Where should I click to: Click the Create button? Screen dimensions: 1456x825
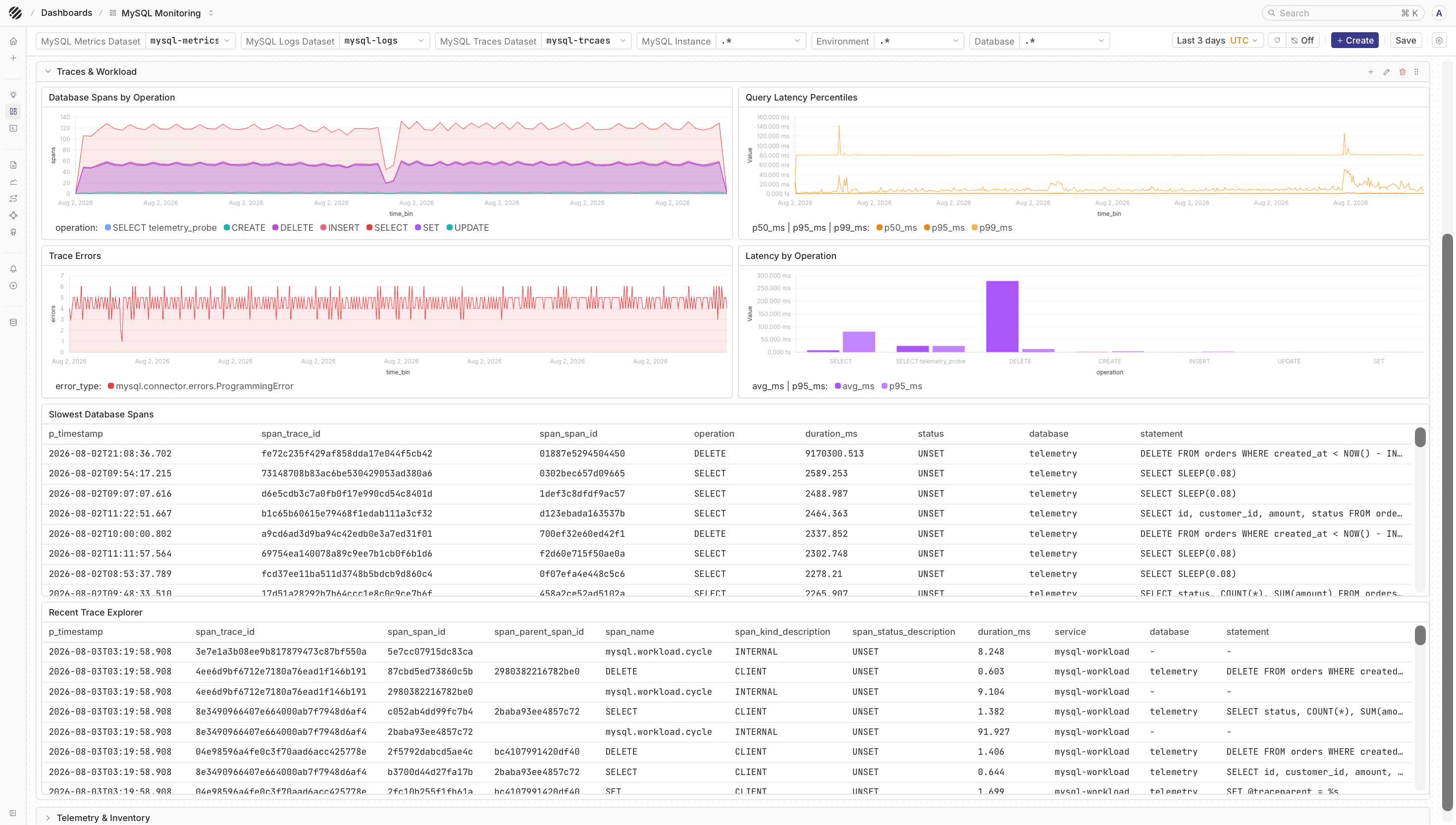[x=1354, y=40]
